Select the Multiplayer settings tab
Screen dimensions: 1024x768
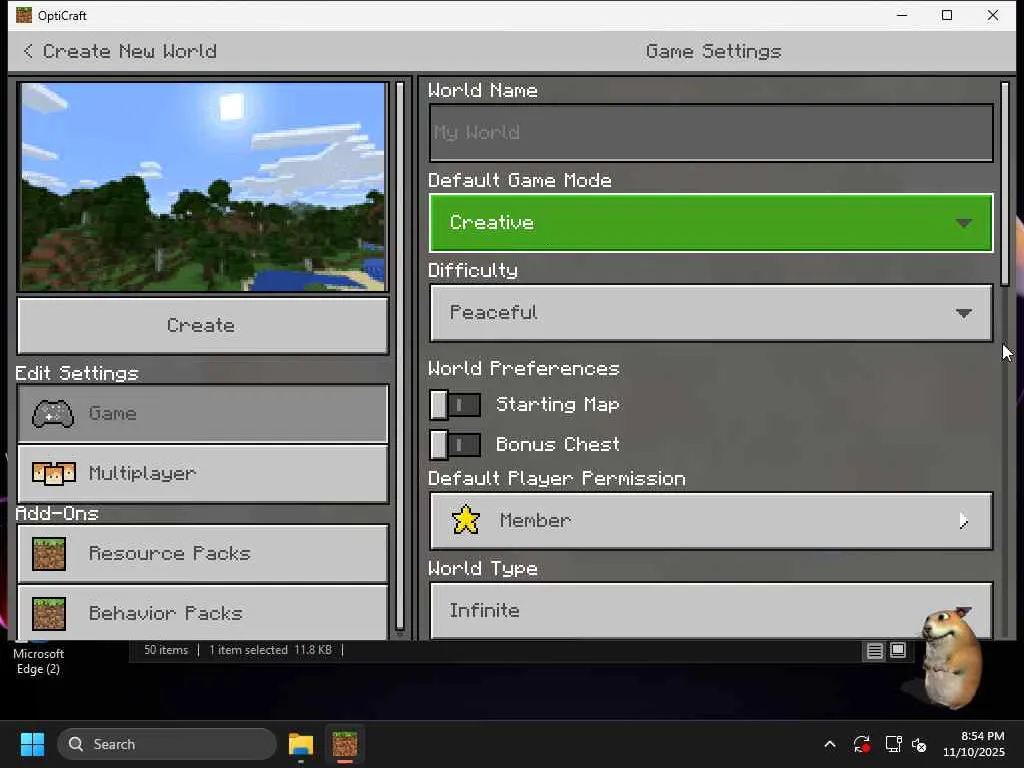pos(203,473)
